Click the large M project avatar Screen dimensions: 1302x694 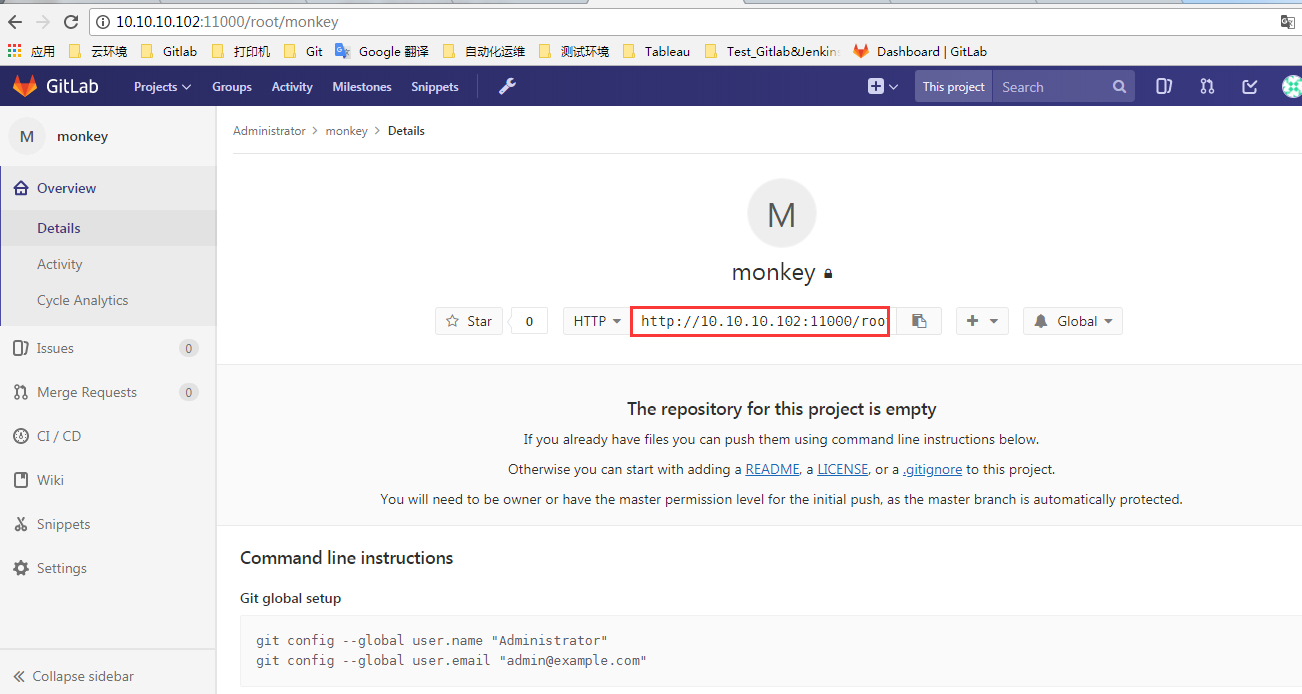coord(782,214)
